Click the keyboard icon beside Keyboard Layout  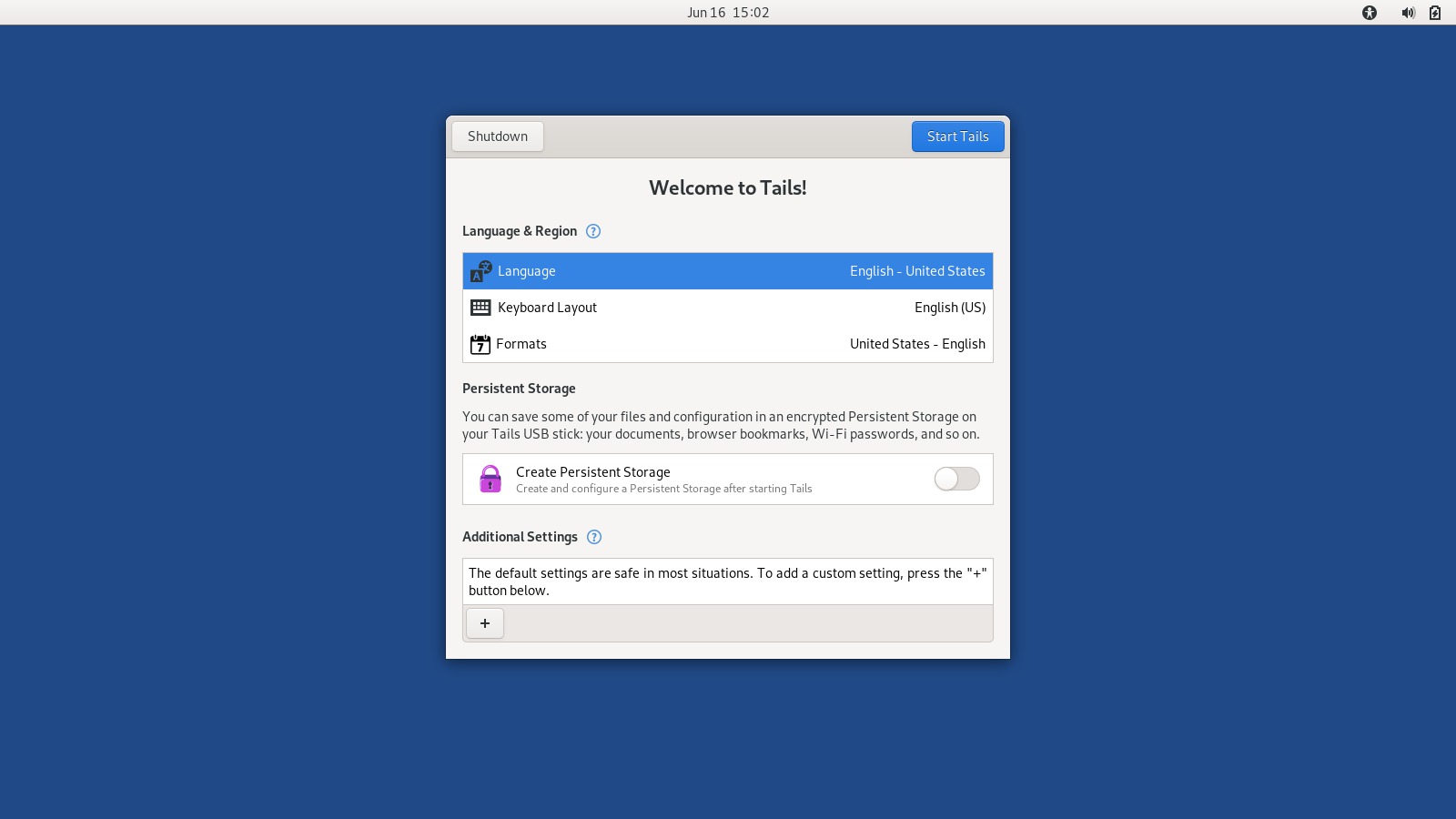pos(480,308)
